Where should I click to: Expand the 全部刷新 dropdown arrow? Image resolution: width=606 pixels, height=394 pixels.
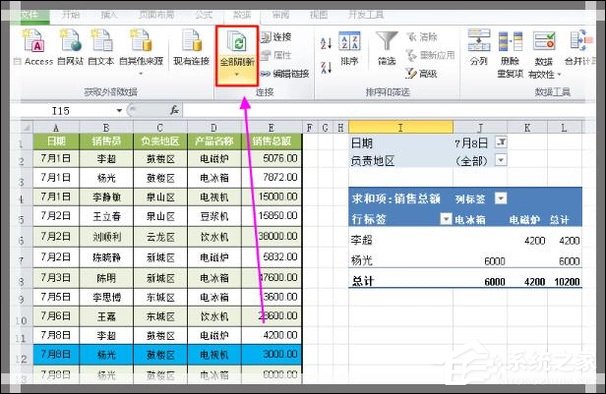(237, 74)
